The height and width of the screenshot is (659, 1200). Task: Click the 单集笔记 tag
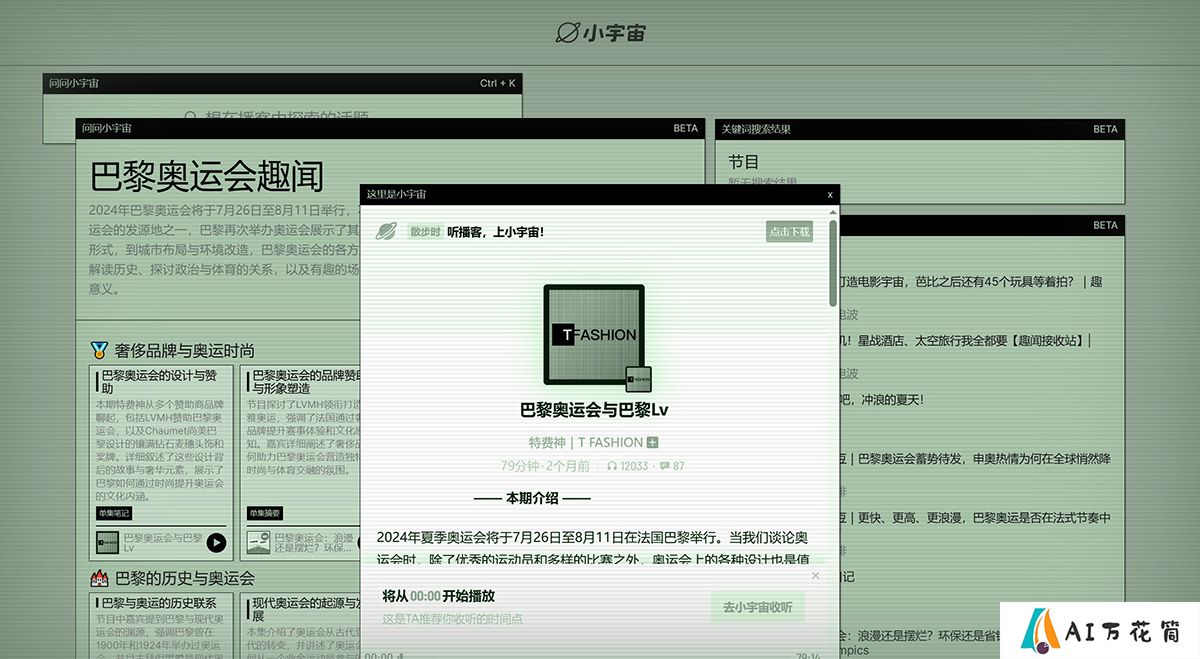click(114, 513)
